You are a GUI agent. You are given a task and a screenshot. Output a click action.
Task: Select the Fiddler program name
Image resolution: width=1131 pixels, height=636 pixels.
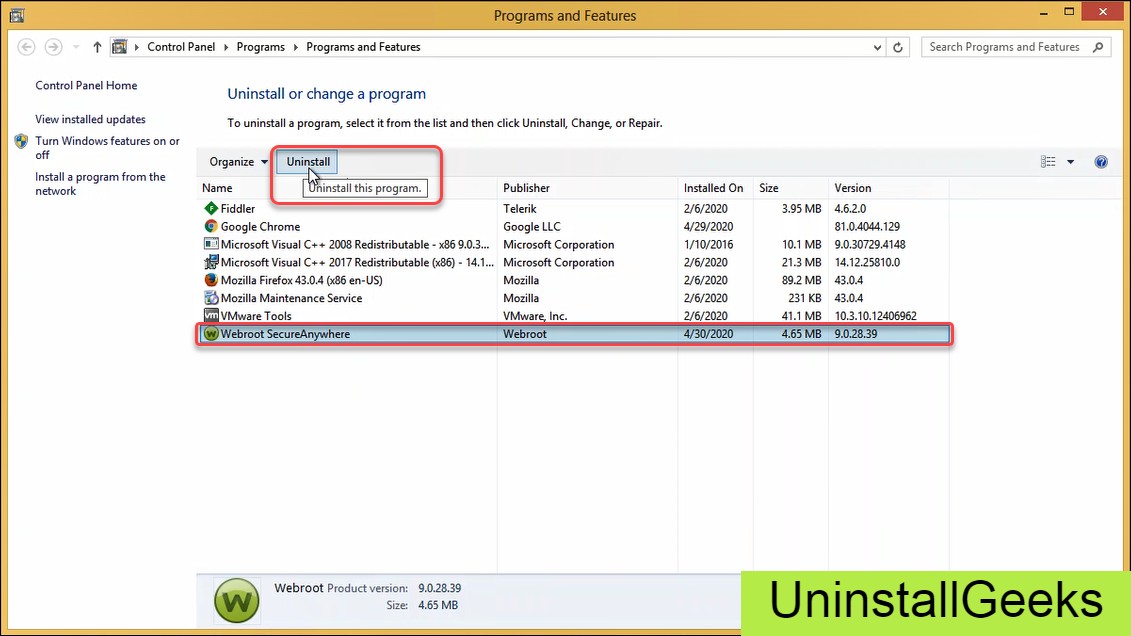(x=238, y=208)
